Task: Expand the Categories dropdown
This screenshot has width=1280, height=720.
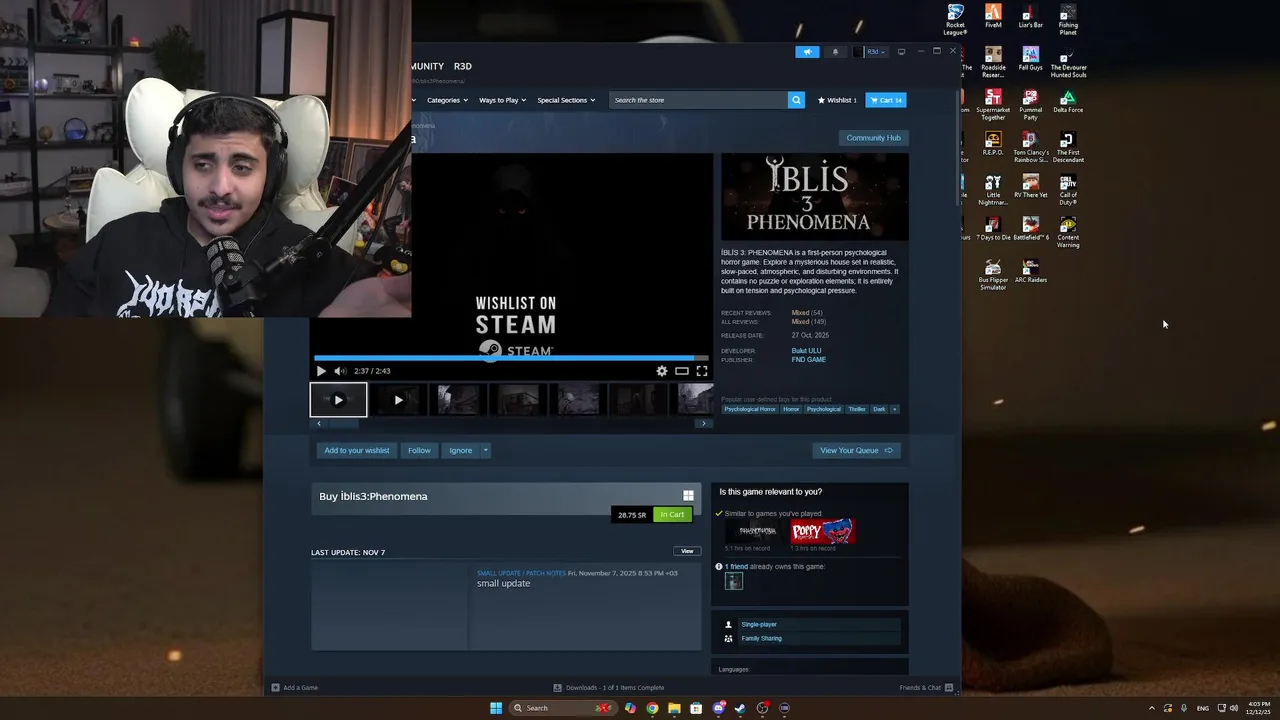Action: (x=447, y=100)
